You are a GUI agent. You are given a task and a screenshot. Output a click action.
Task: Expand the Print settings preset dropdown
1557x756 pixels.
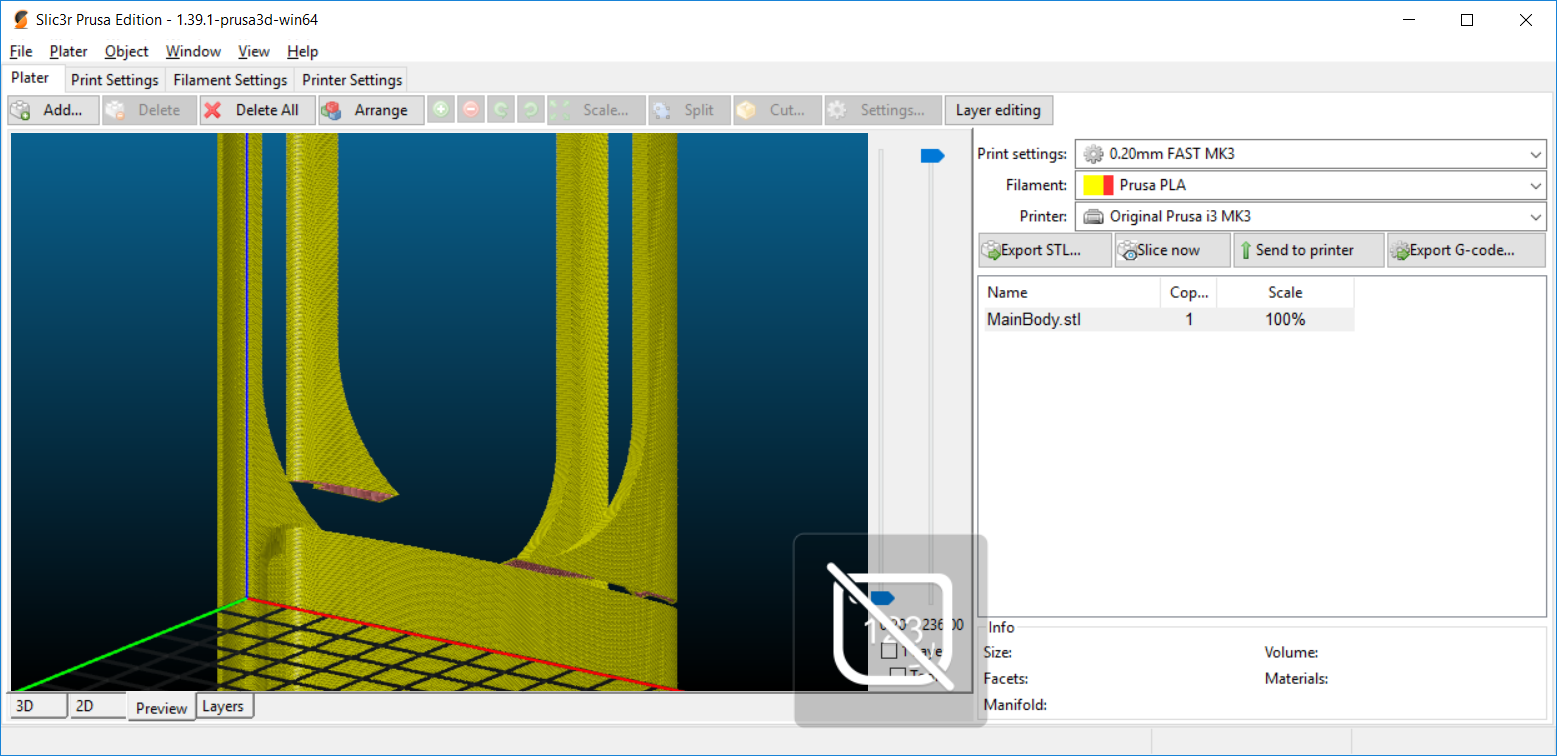pos(1536,154)
